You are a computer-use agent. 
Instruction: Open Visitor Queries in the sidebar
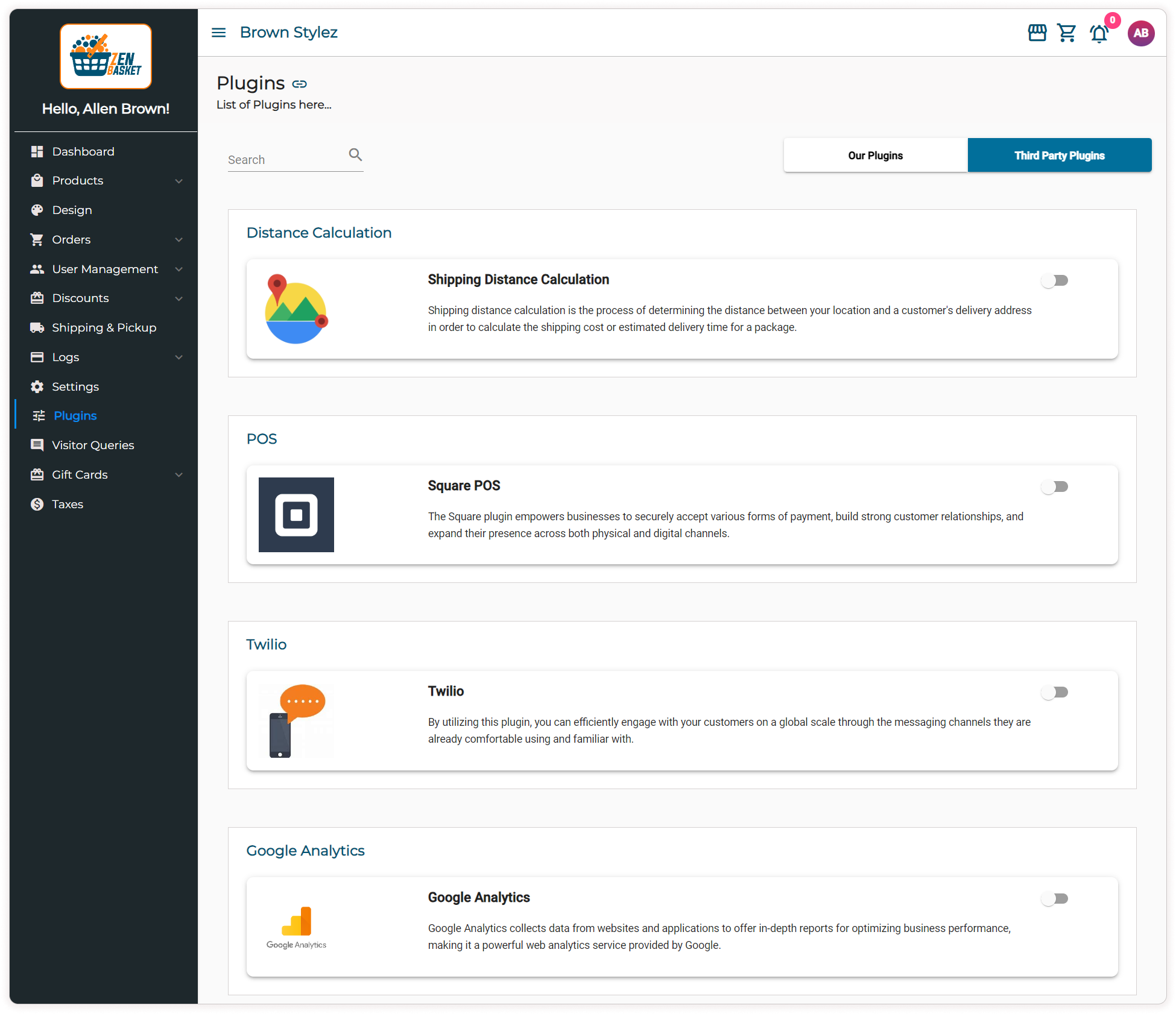93,446
